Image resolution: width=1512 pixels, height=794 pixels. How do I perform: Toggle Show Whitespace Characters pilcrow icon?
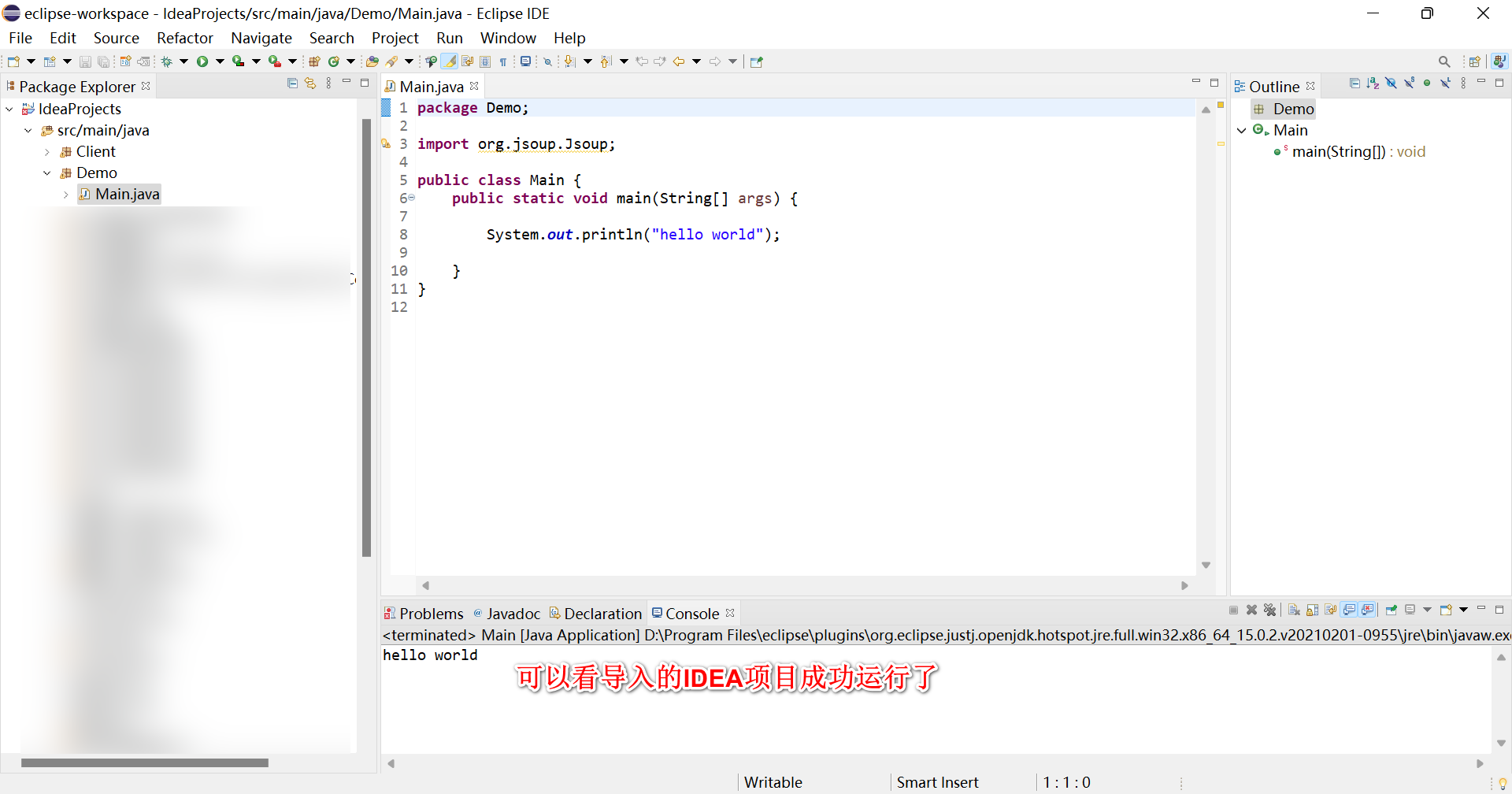click(503, 61)
